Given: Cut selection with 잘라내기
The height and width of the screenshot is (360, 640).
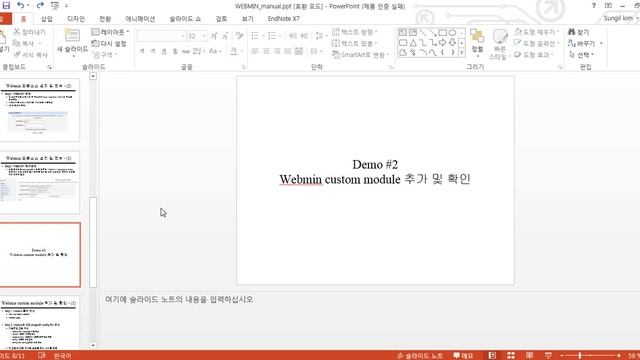Looking at the screenshot, I should click(29, 32).
